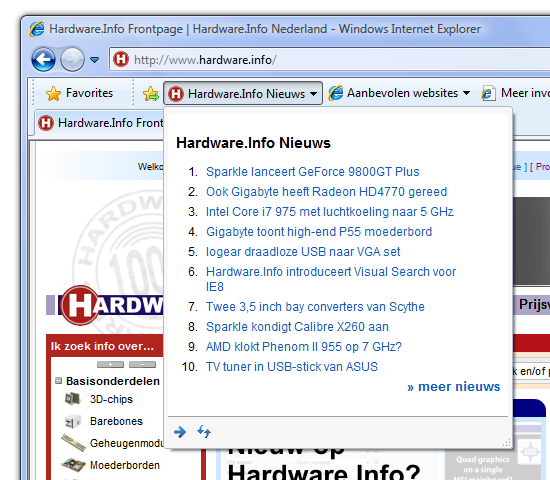Select 3D-chips category icon
The image size is (550, 480).
tap(73, 399)
